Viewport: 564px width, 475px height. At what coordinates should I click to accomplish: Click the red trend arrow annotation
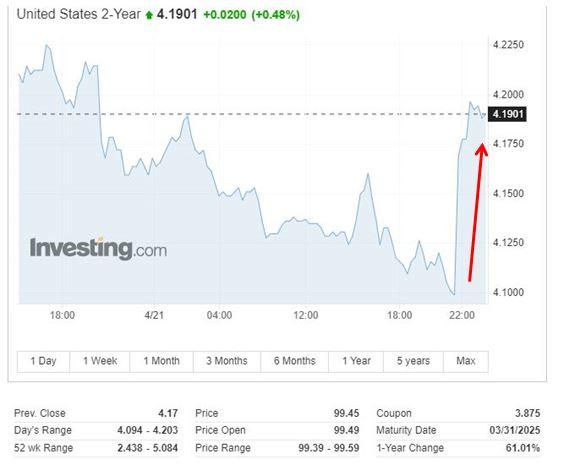(478, 211)
